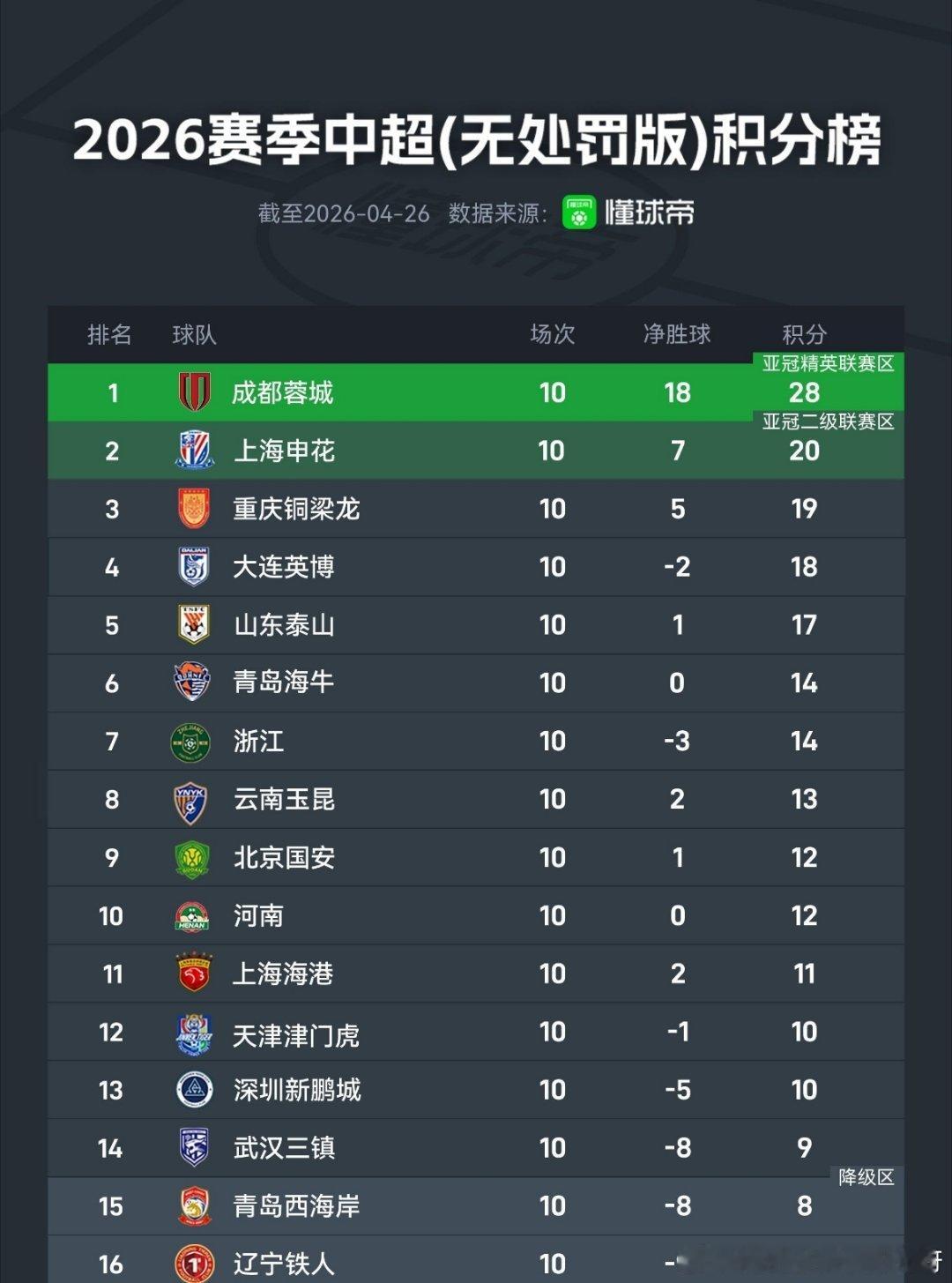
Task: Click the 武汉三镇 table row name
Action: click(x=284, y=1148)
